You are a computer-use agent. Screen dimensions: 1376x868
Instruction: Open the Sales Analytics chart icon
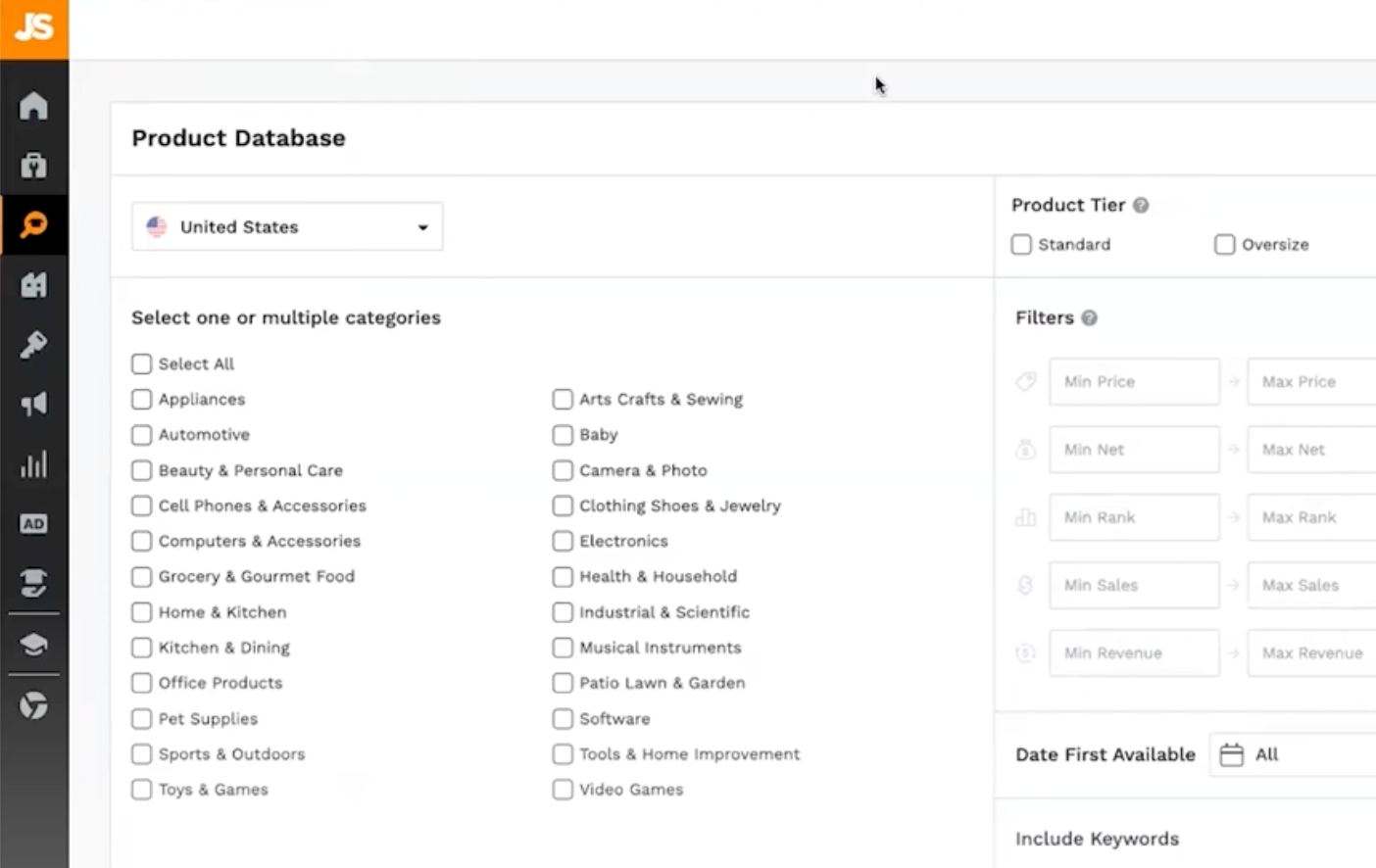(34, 463)
